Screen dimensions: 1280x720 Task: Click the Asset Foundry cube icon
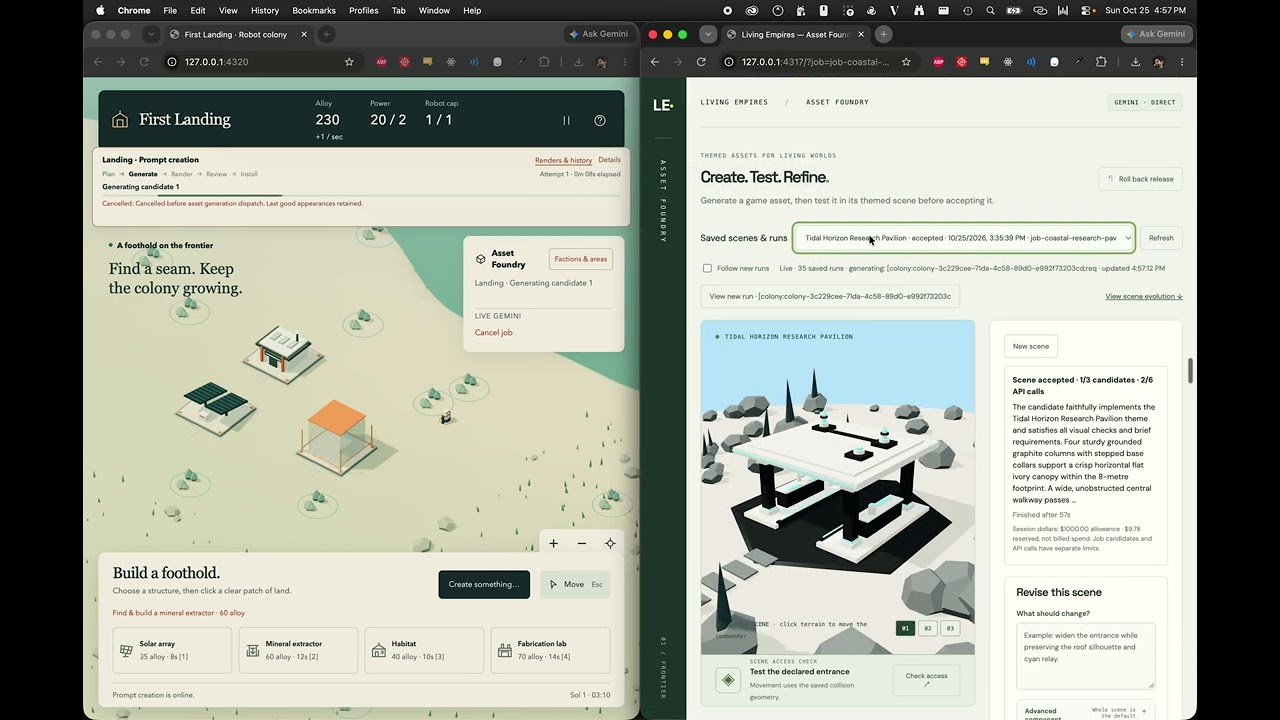[480, 258]
